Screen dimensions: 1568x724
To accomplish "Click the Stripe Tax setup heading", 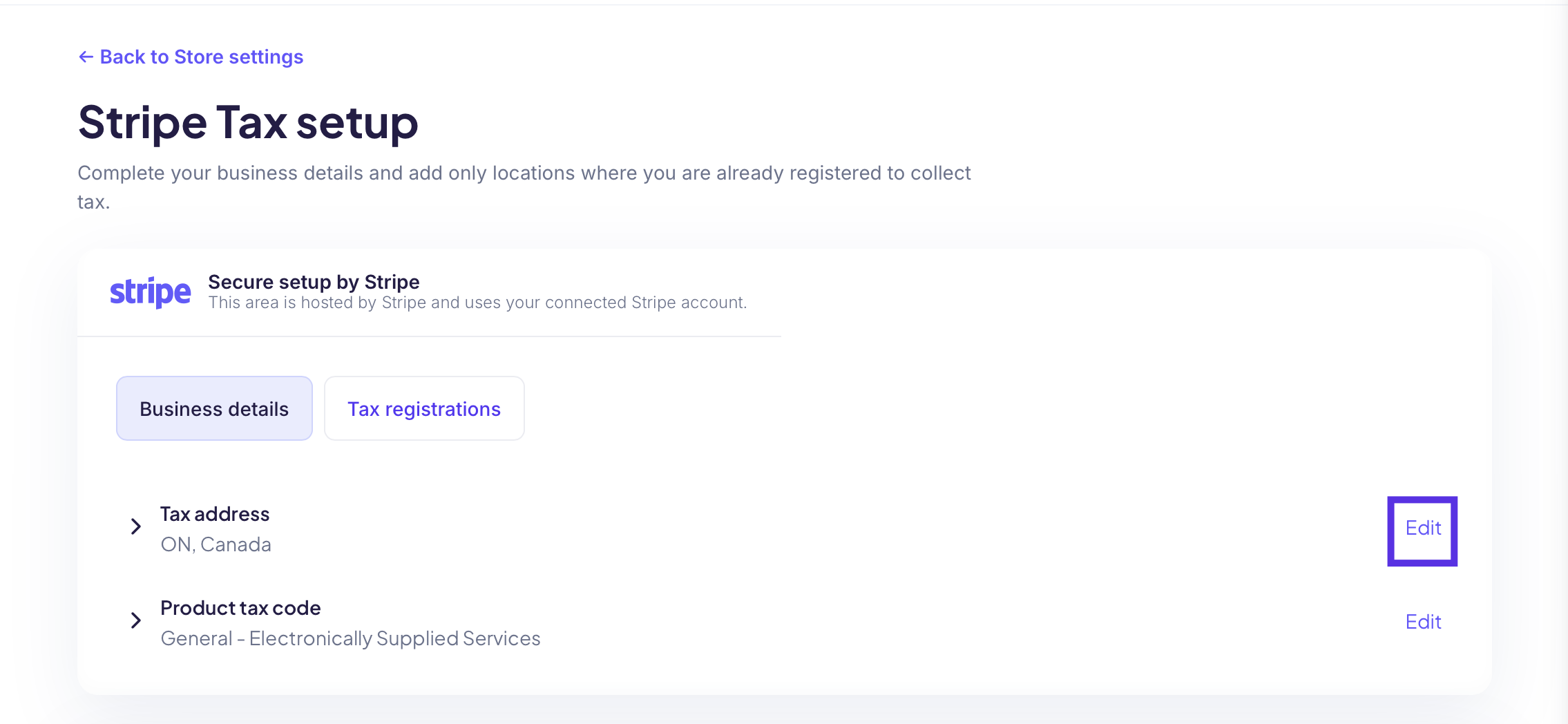I will pos(248,122).
